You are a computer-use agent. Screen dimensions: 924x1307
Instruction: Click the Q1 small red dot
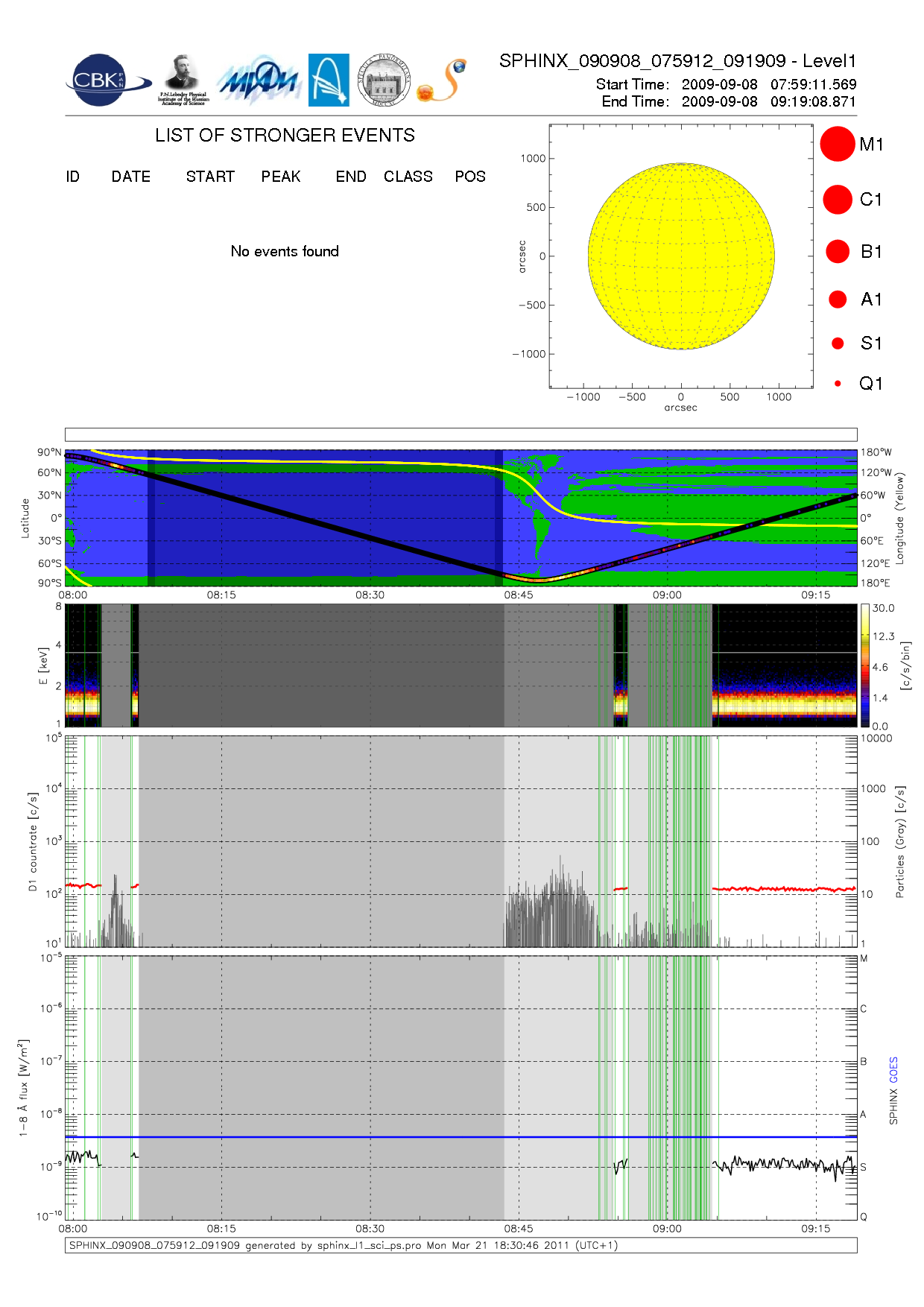coord(838,383)
